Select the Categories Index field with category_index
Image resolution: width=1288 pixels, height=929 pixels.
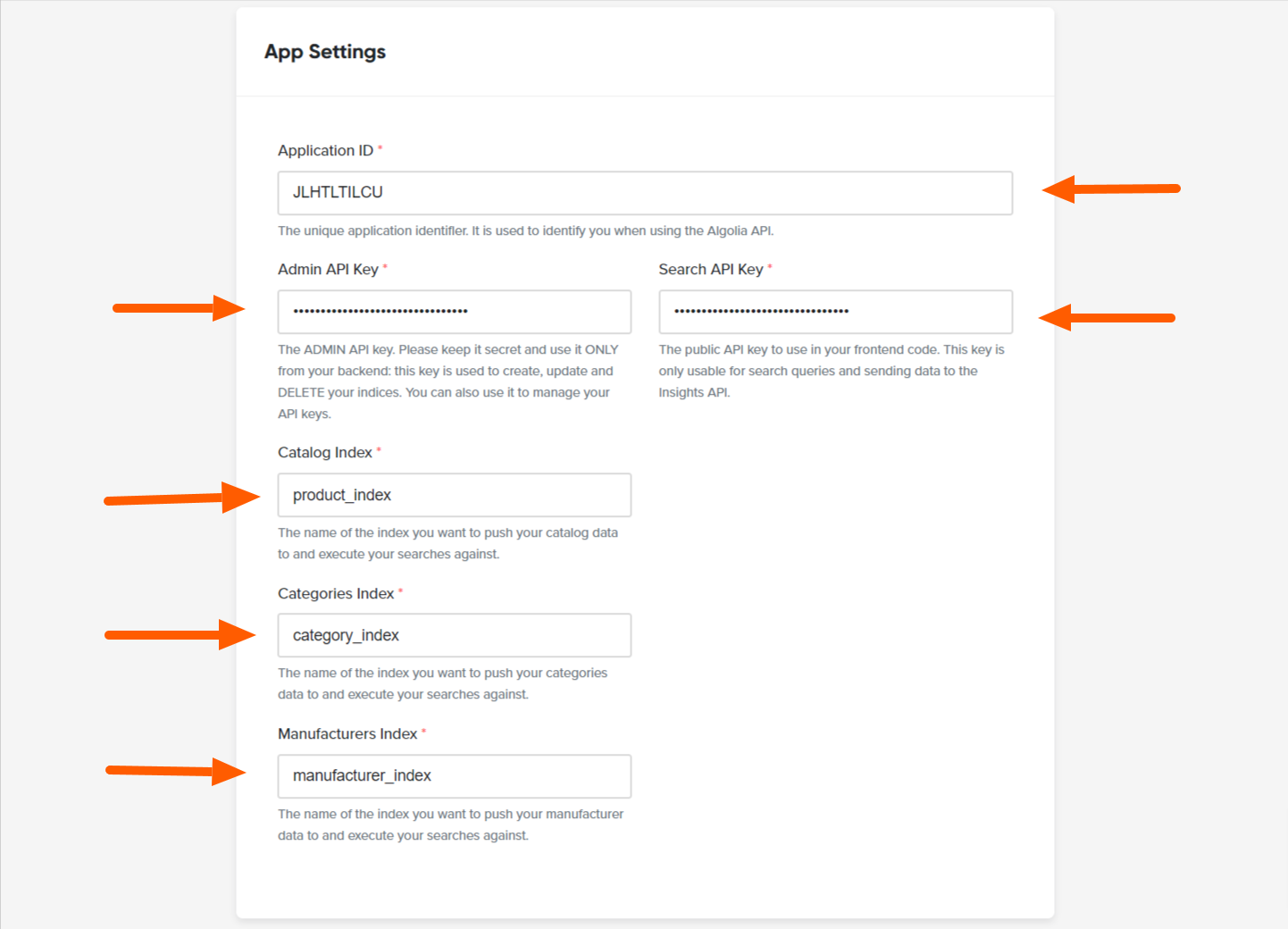coord(455,635)
